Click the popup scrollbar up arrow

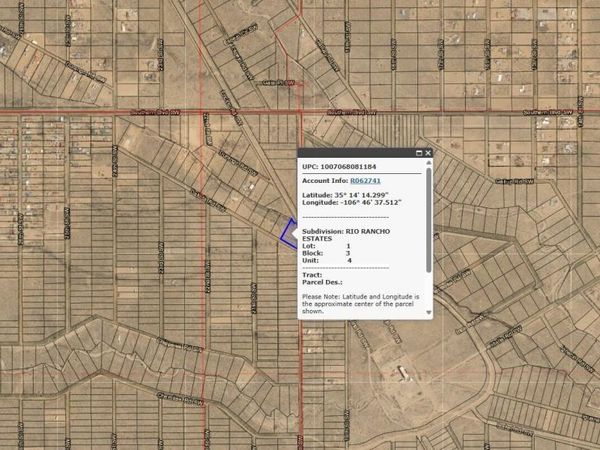(x=429, y=163)
